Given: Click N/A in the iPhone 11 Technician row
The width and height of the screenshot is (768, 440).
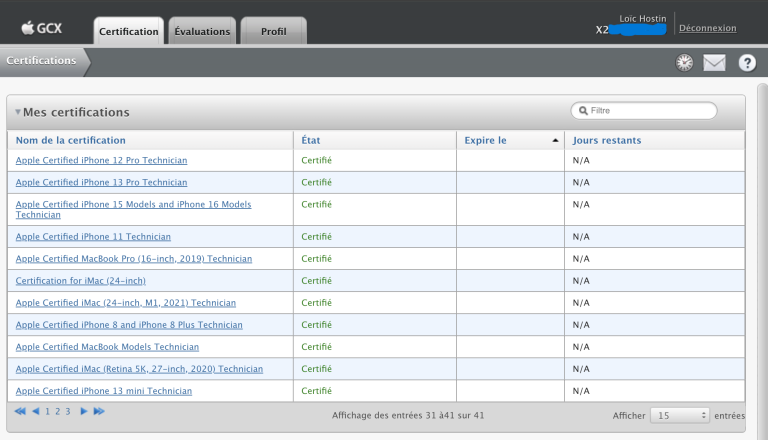Looking at the screenshot, I should [x=581, y=237].
